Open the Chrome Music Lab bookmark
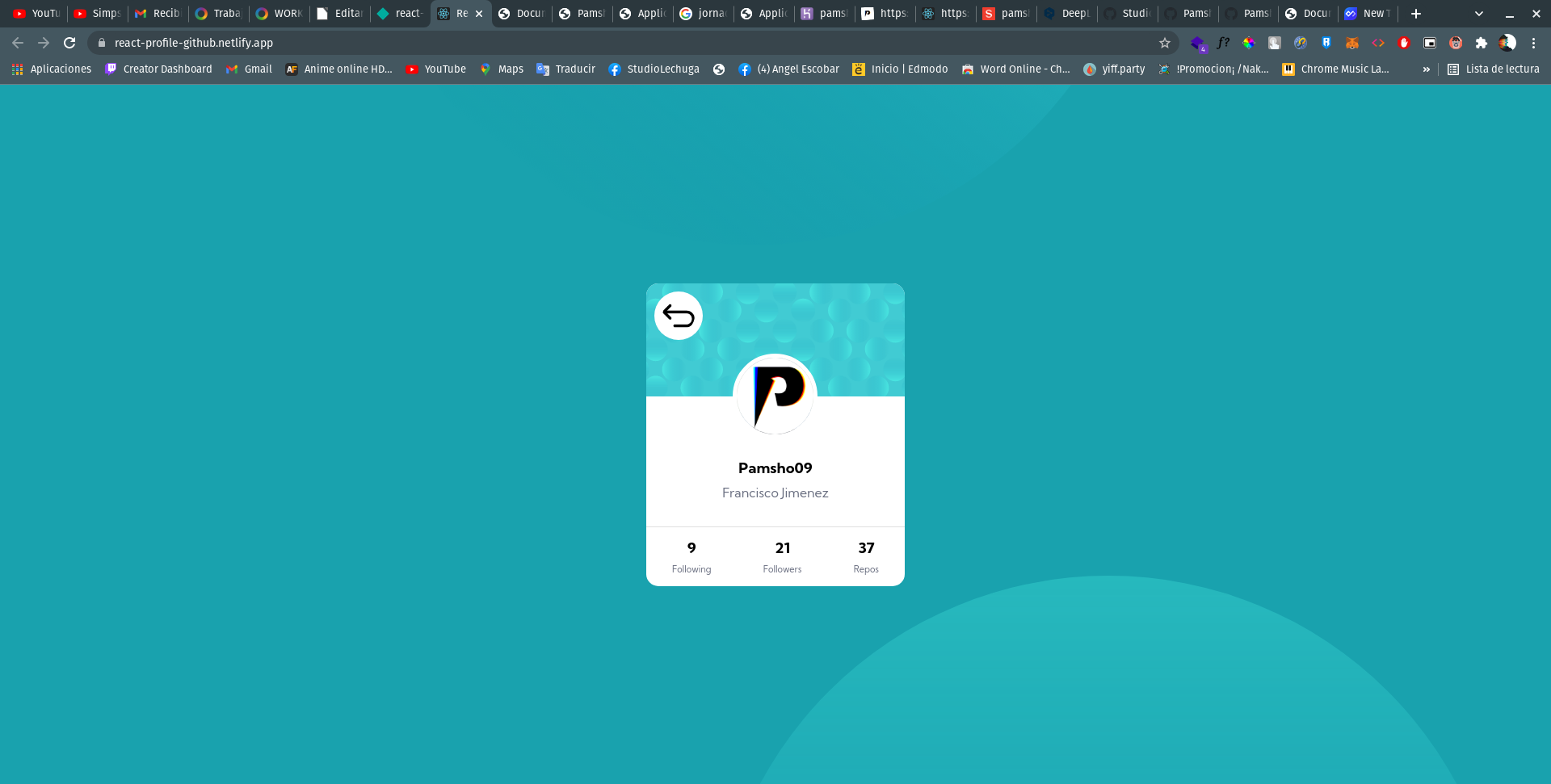 pyautogui.click(x=1336, y=69)
